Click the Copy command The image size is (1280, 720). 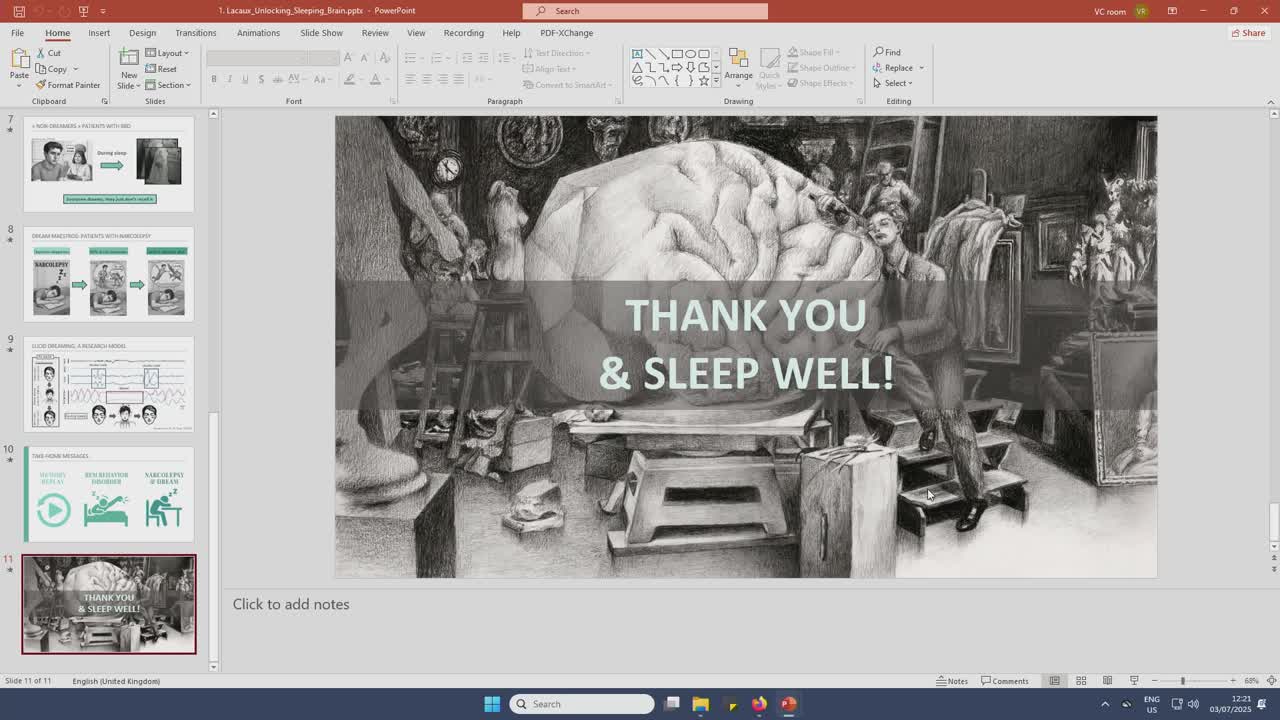(51, 69)
